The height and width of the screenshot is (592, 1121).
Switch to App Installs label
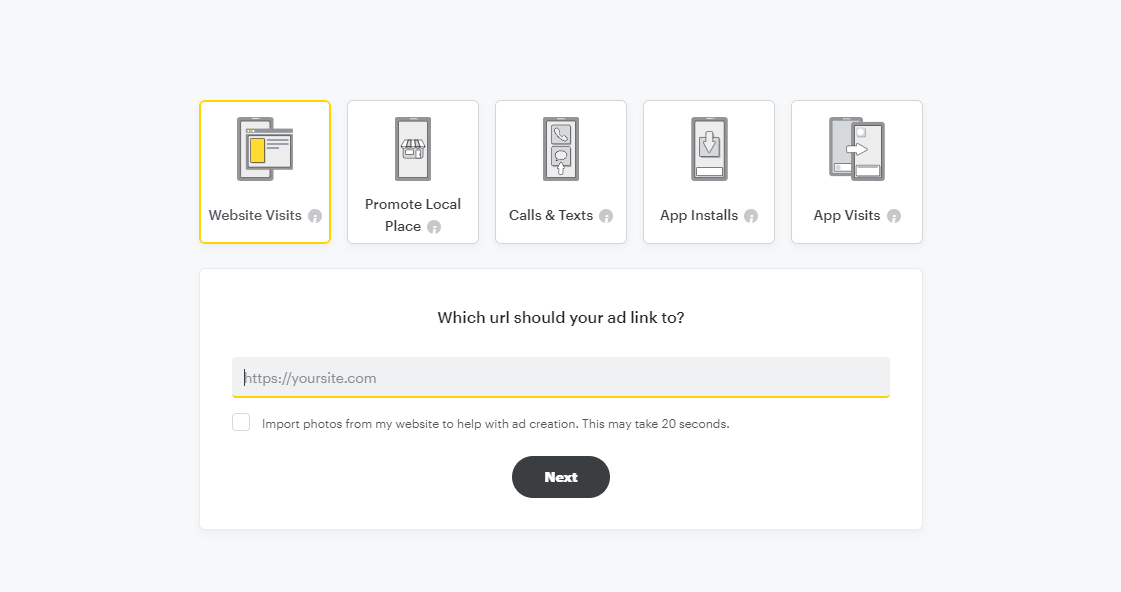tap(699, 215)
